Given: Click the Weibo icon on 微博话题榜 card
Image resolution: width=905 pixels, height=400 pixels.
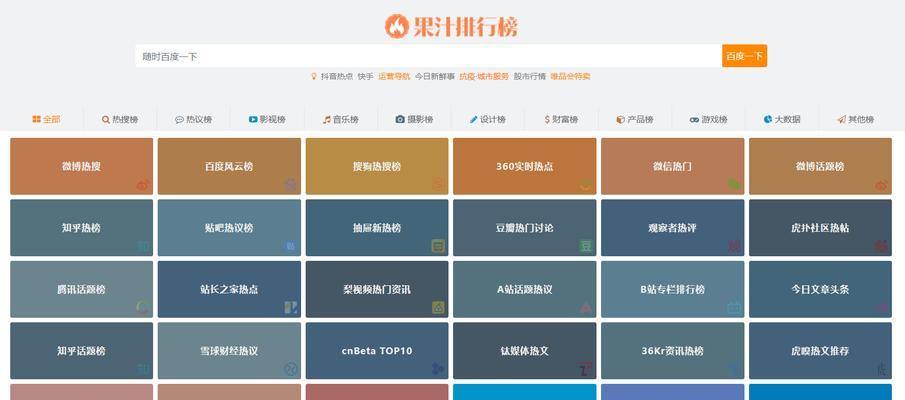Looking at the screenshot, I should (x=882, y=185).
